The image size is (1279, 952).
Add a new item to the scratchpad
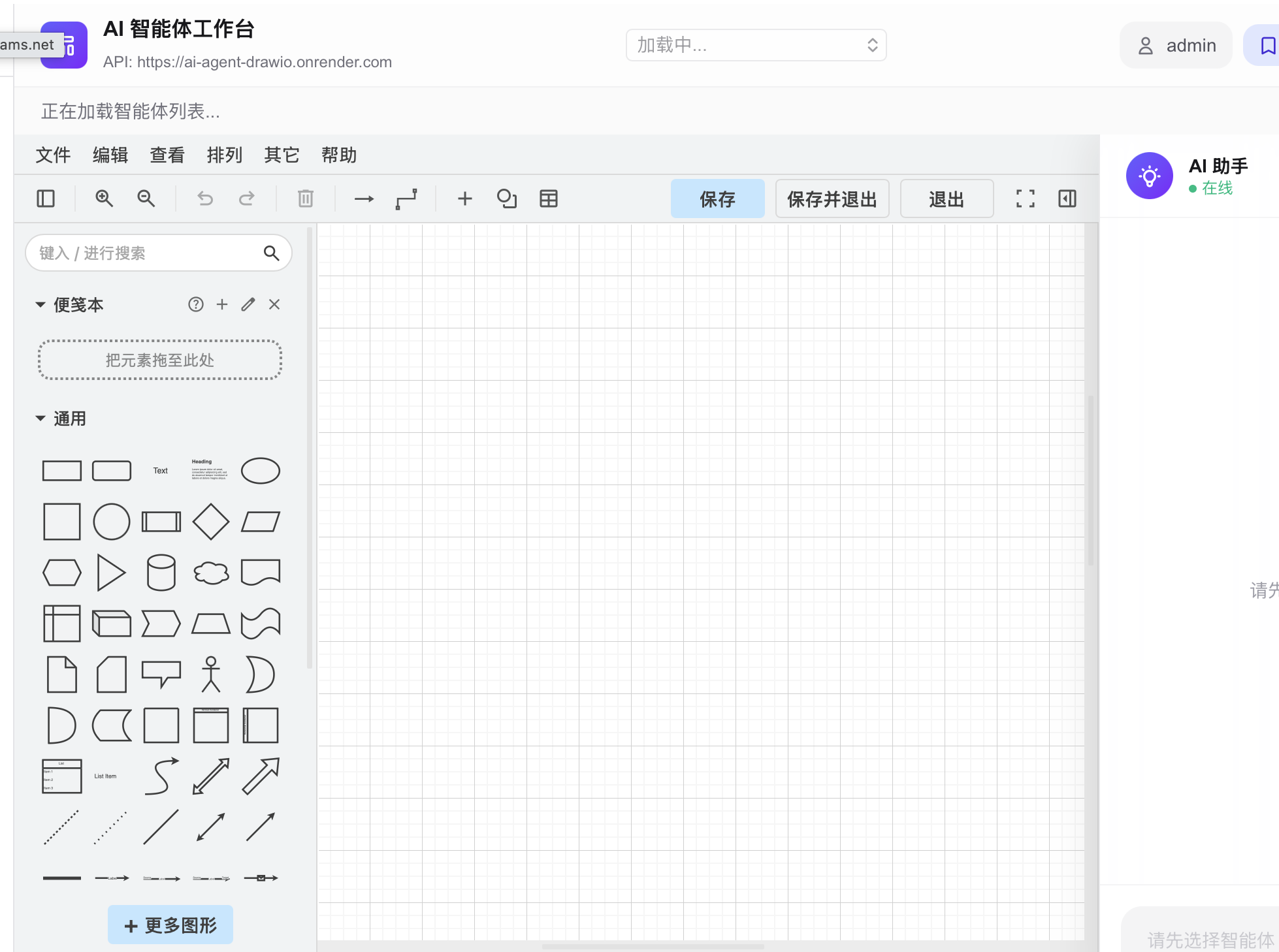(222, 304)
